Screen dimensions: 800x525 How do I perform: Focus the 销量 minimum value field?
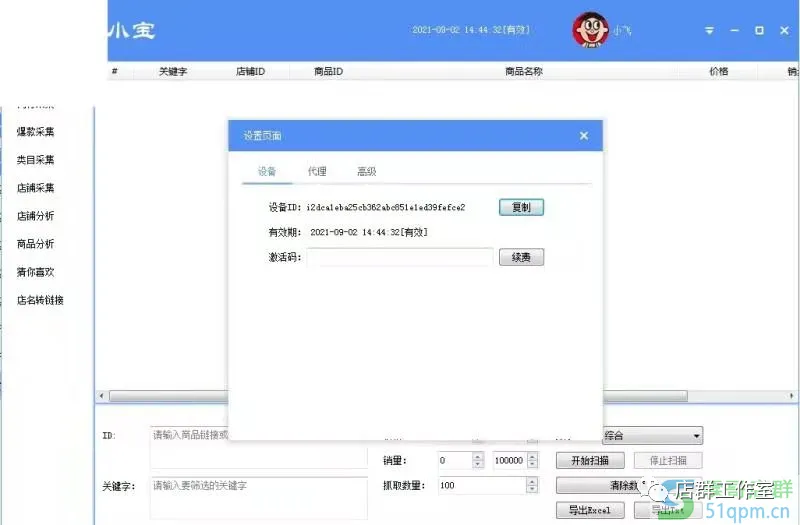pos(455,461)
